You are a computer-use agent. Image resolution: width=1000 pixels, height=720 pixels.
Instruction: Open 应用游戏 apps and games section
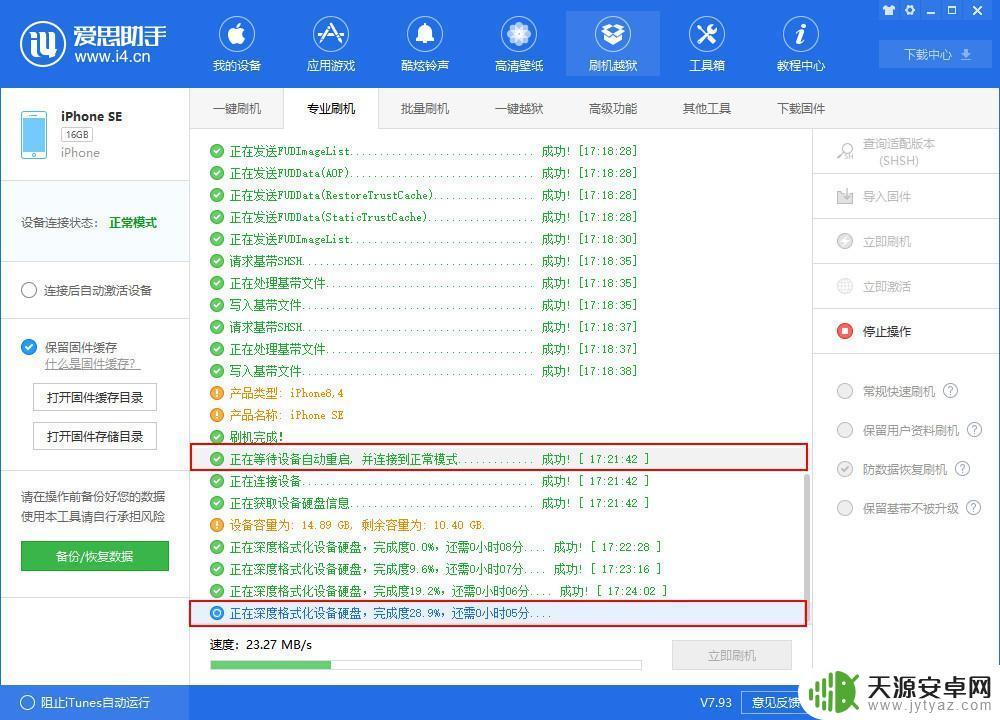[330, 43]
